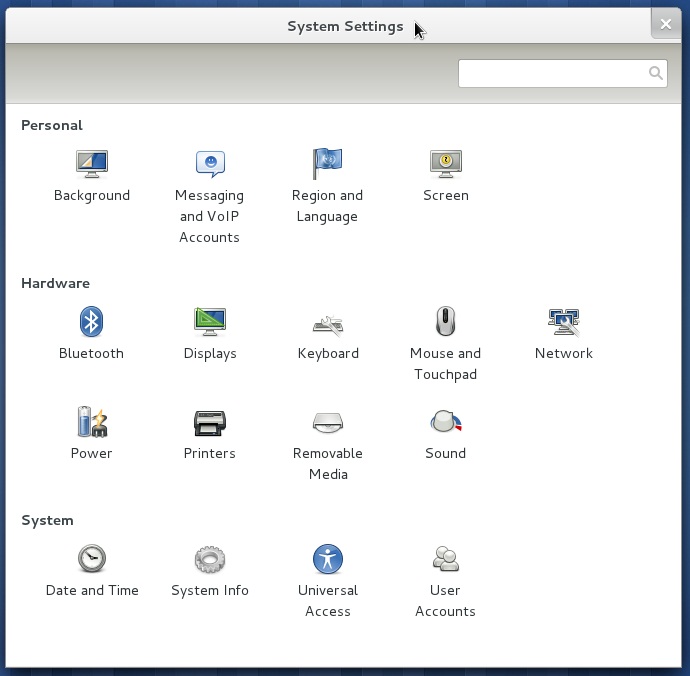The height and width of the screenshot is (676, 690).
Task: Open User Accounts settings
Action: coord(445,559)
